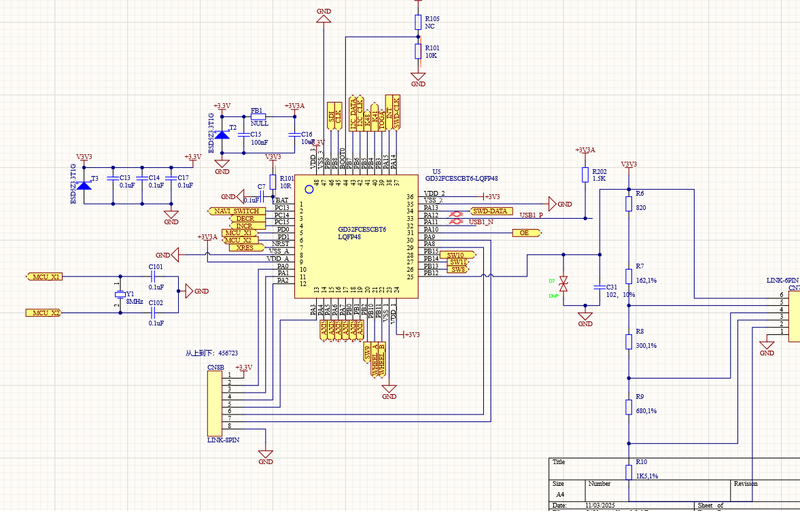Click the LINK-8PIN connector label text

pos(223,440)
